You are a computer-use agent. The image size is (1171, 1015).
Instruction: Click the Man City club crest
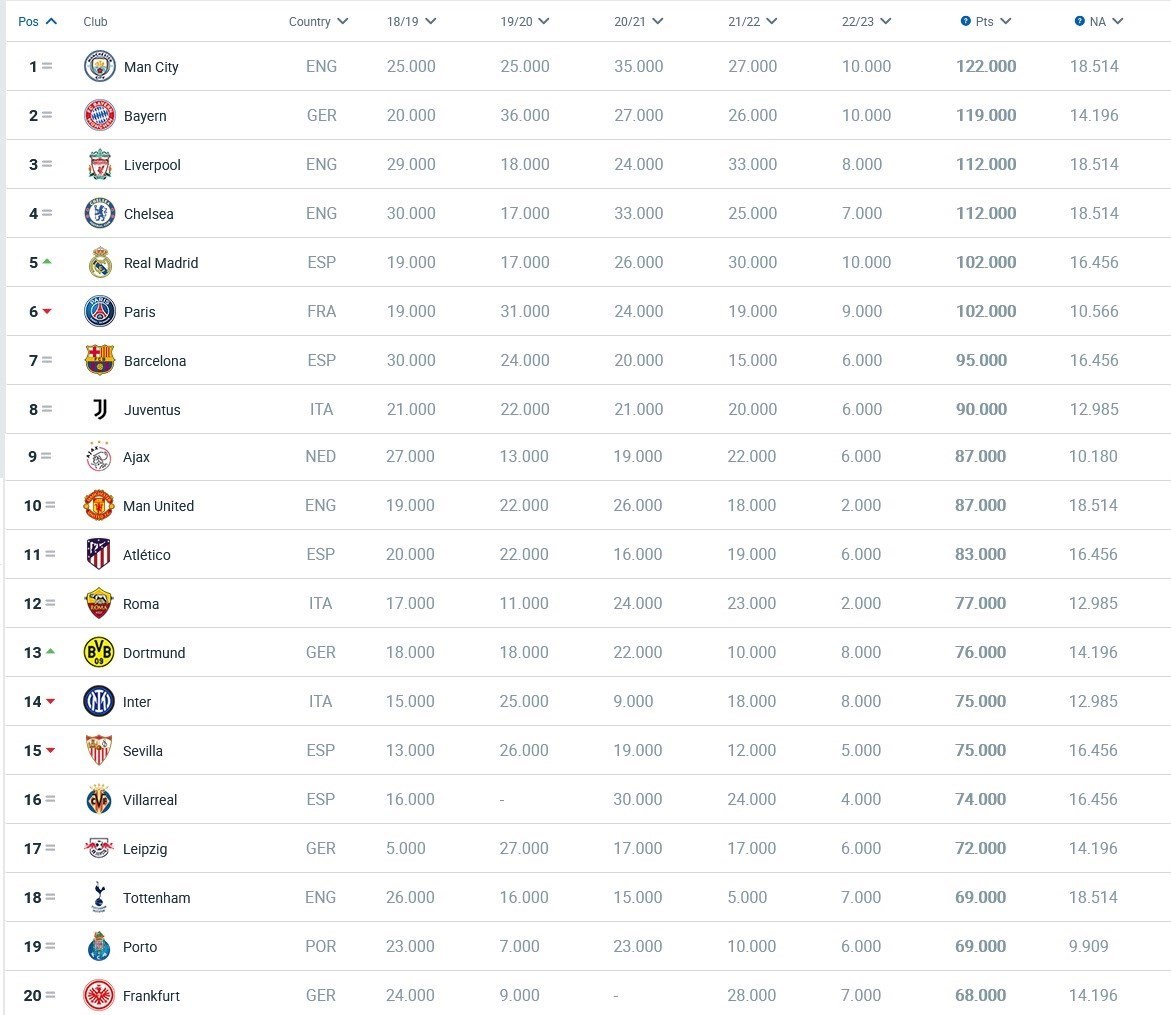(99, 66)
